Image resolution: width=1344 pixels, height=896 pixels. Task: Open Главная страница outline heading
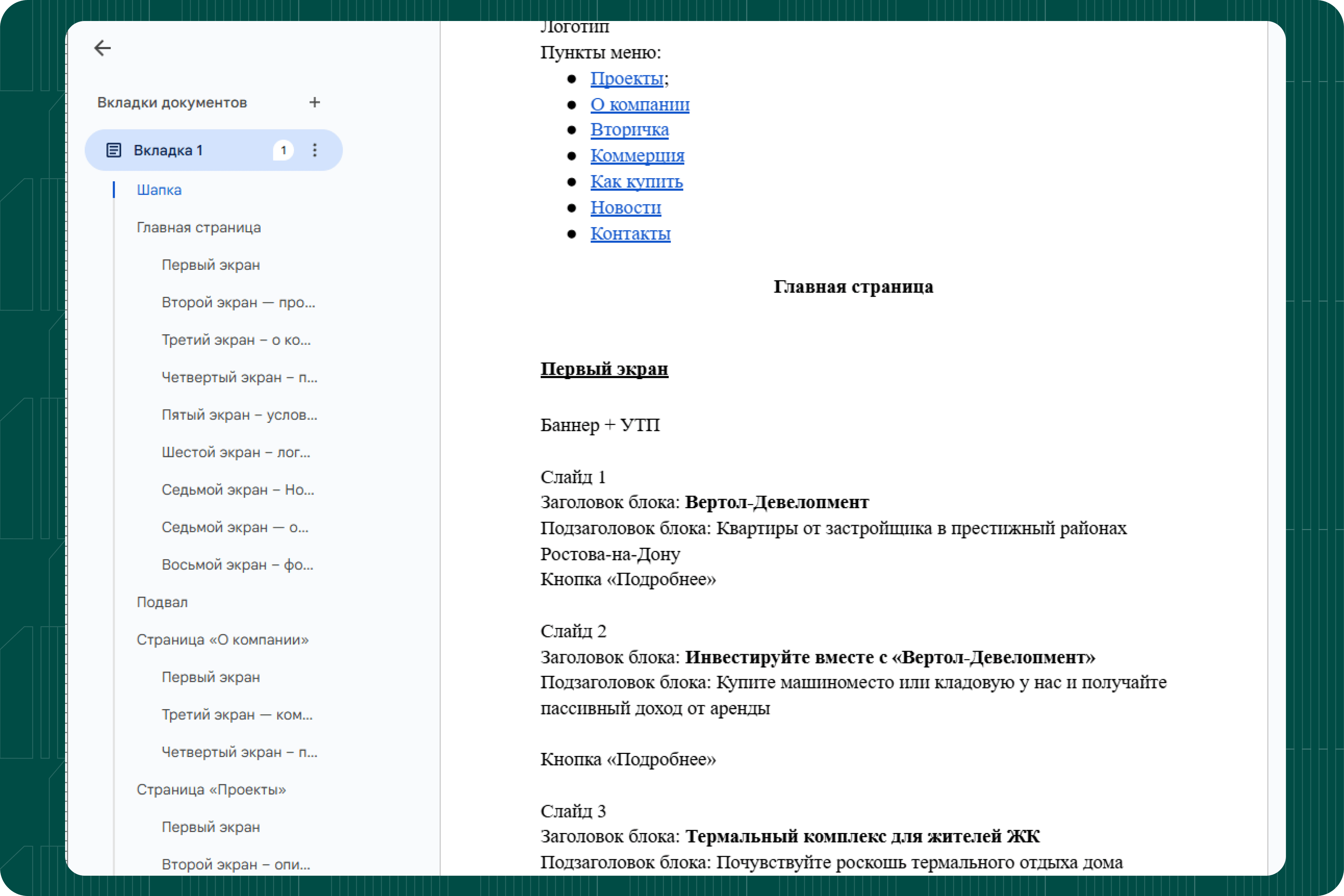pos(198,227)
